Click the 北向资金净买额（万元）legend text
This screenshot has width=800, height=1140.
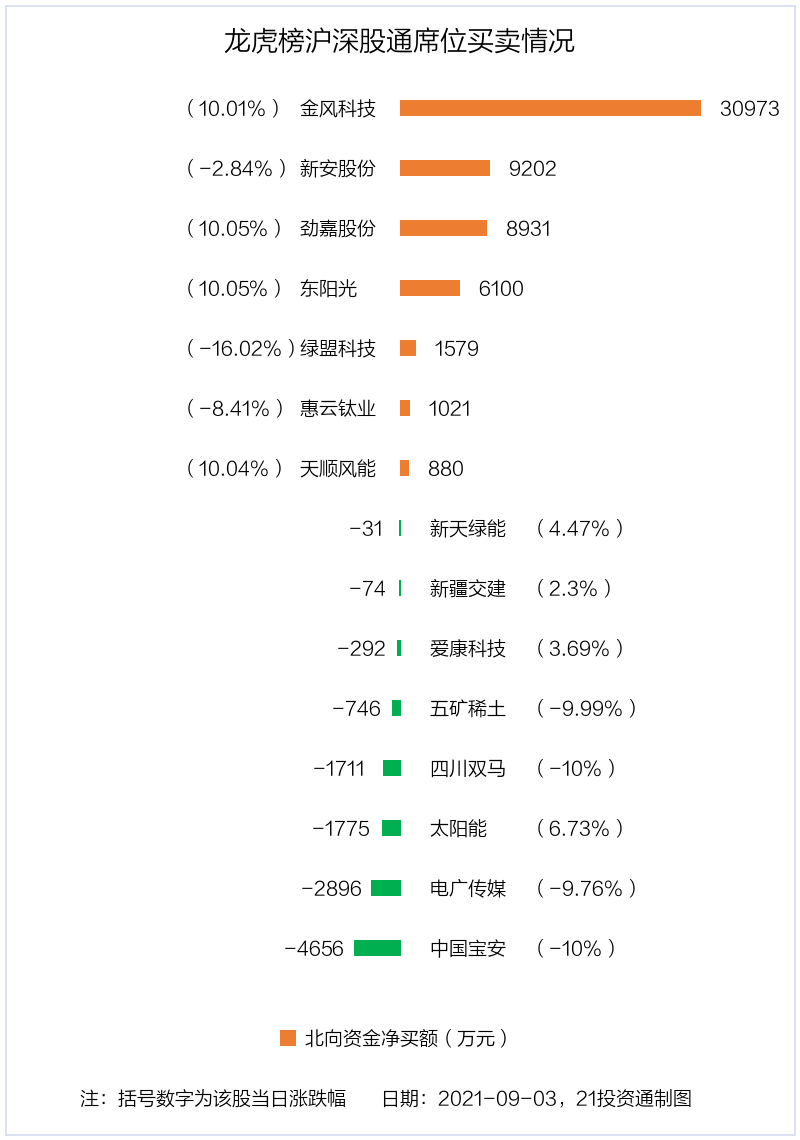coord(407,1038)
